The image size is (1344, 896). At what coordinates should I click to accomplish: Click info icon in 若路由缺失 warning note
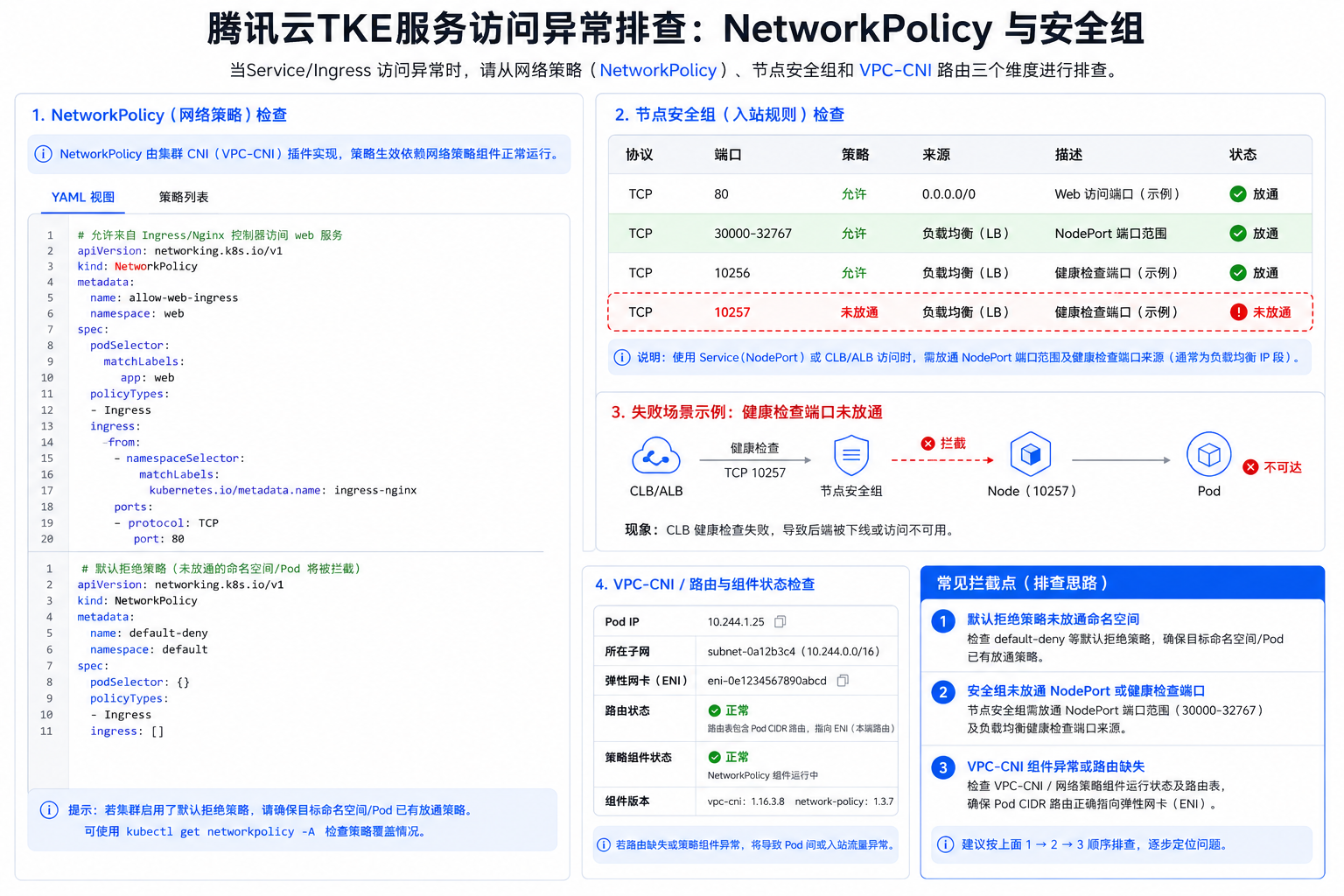pyautogui.click(x=604, y=845)
